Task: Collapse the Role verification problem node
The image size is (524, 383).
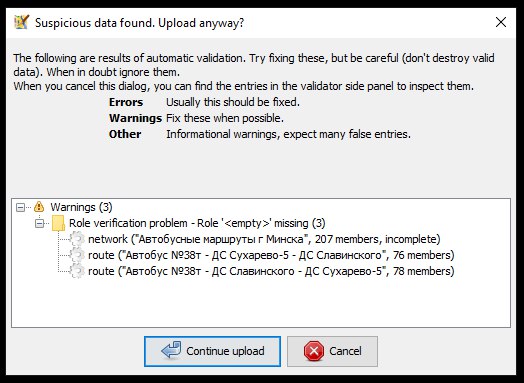Action: (39, 223)
